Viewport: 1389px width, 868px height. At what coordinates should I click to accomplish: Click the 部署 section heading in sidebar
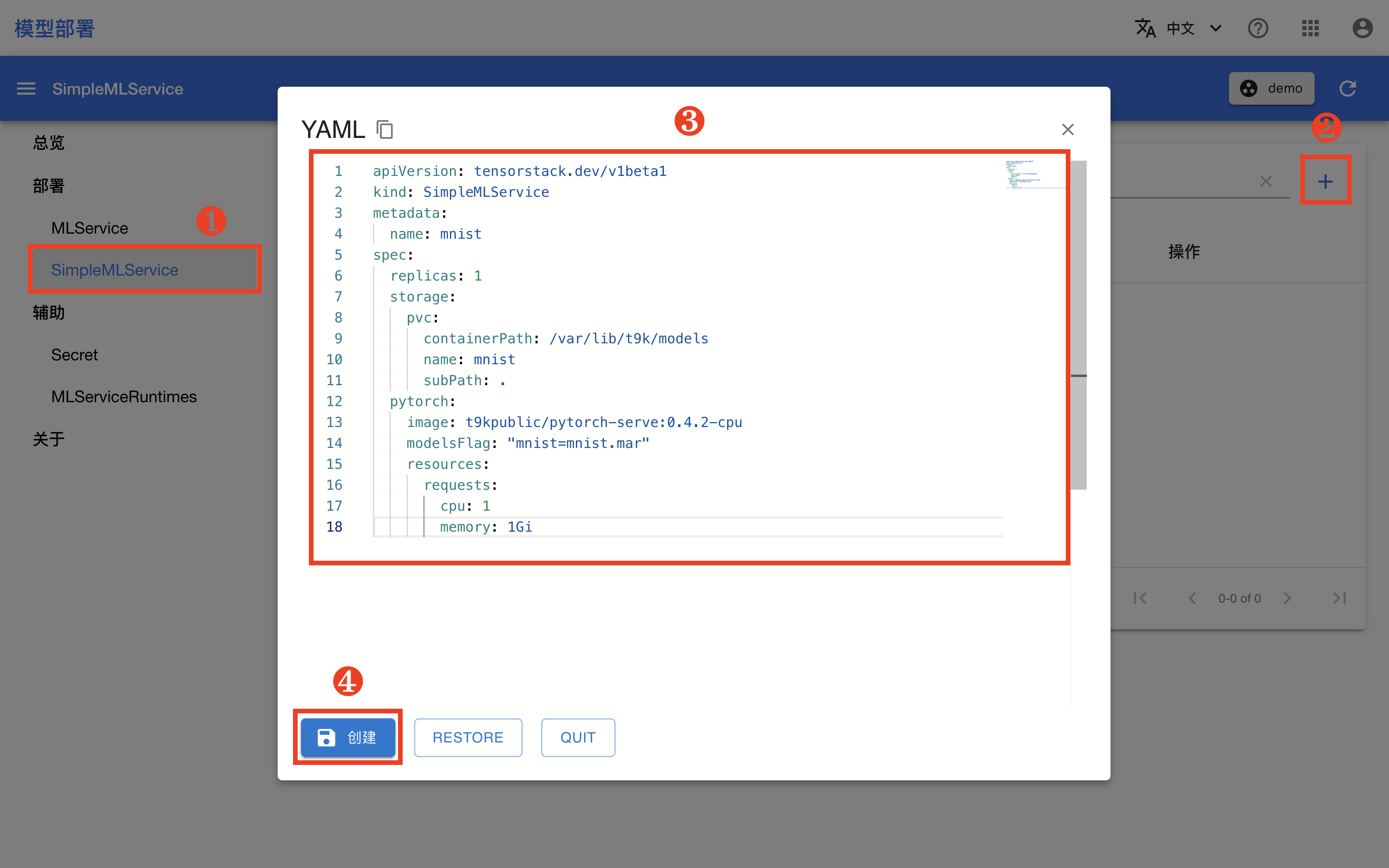[x=49, y=186]
